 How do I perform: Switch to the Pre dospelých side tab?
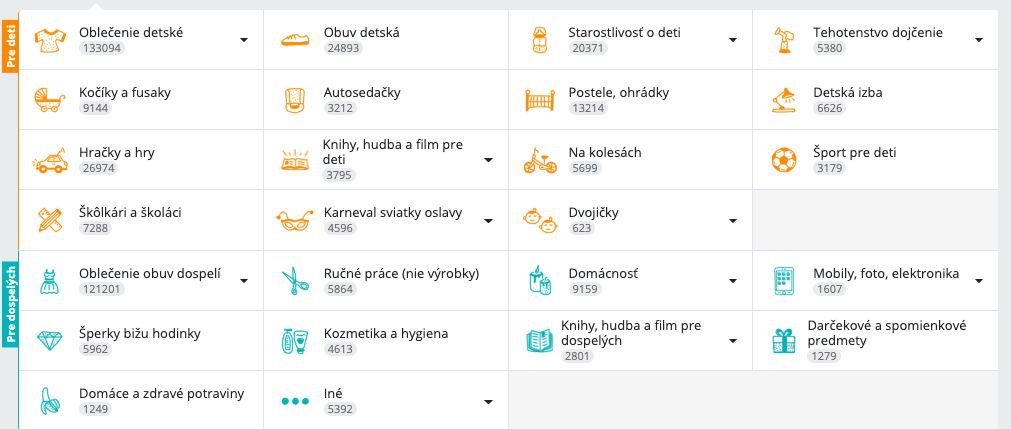[x=10, y=304]
